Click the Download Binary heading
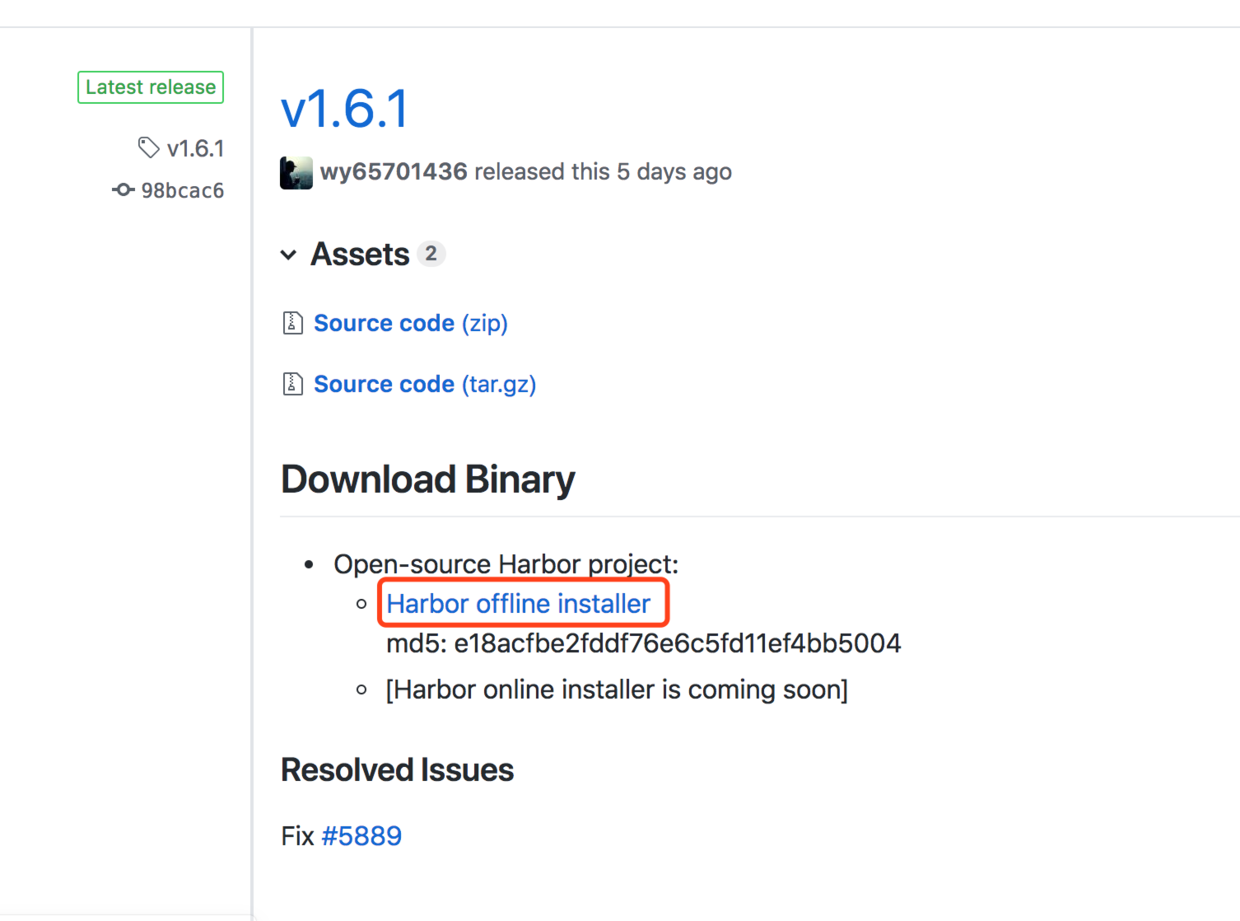This screenshot has width=1240, height=921. click(428, 480)
